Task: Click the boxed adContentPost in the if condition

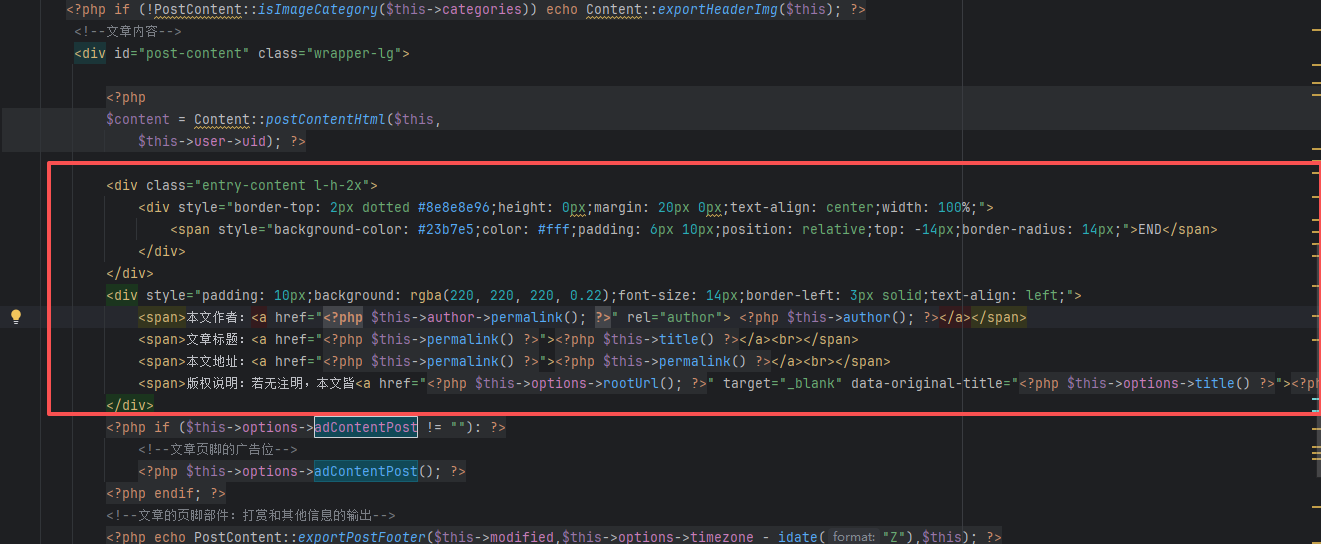Action: [365, 427]
